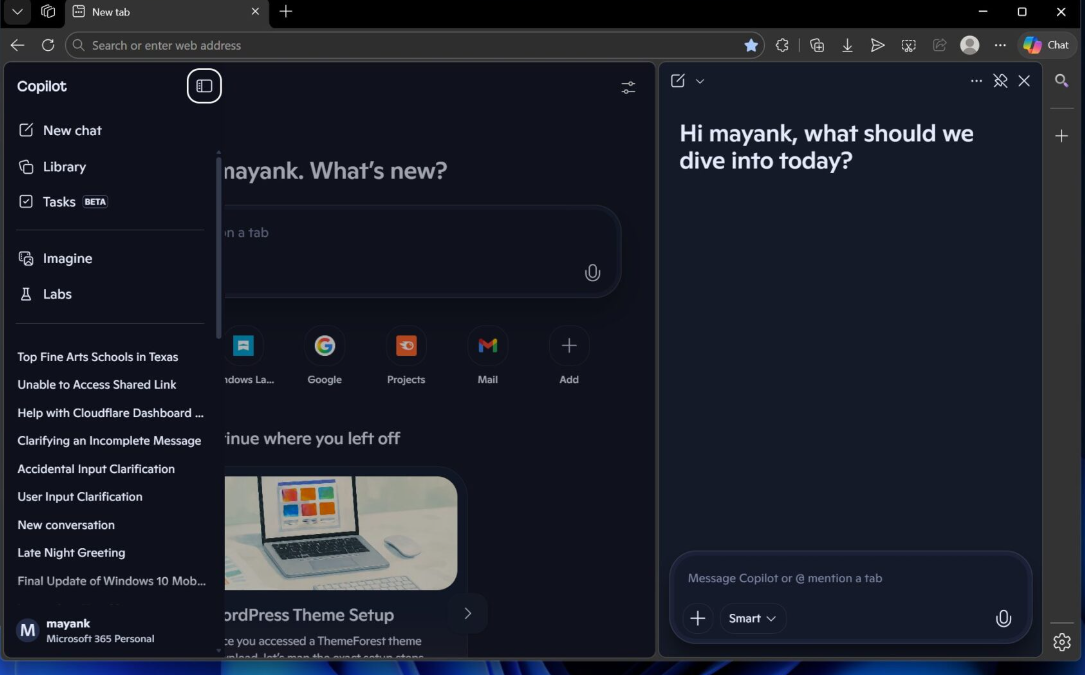
Task: Click the Share toolbar icon
Action: (x=939, y=45)
